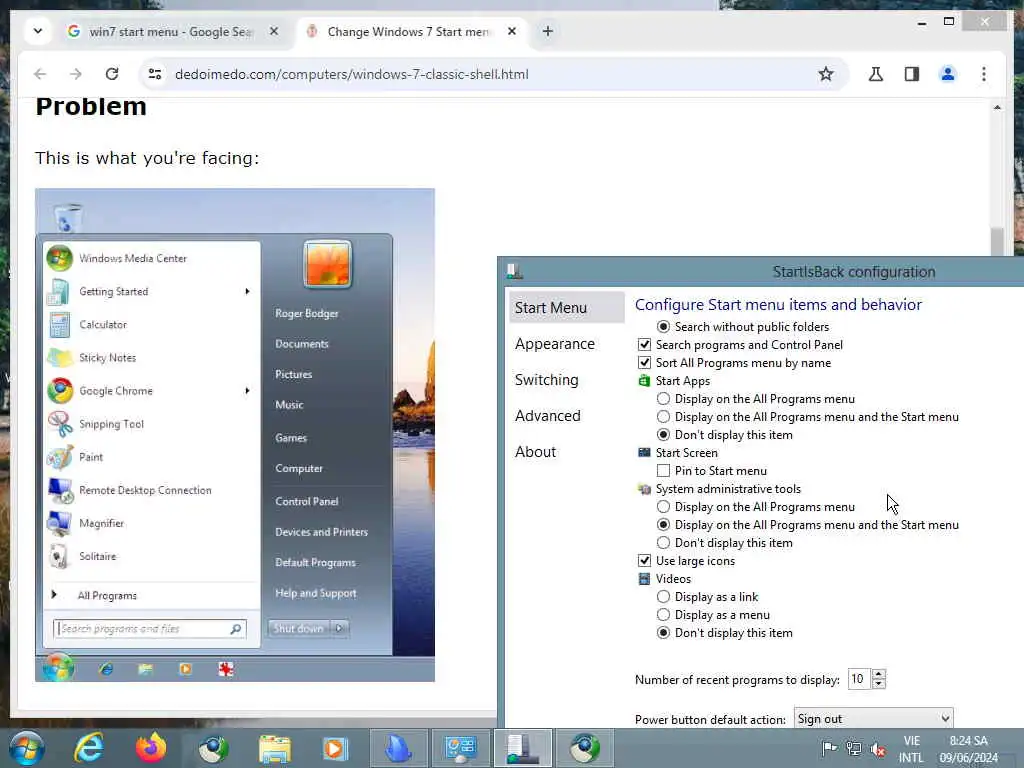
Task: Open Appearance section in StartIsBack
Action: pos(554,344)
